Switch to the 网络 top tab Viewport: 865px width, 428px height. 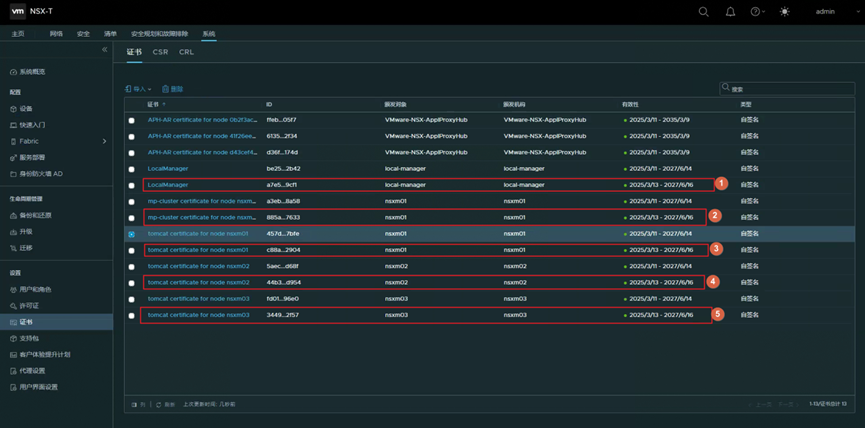(56, 34)
